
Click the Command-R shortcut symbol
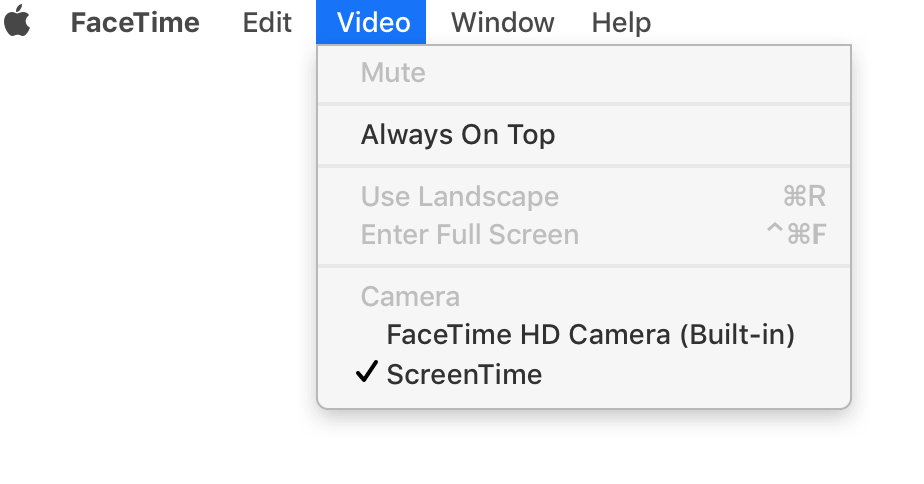pos(804,196)
